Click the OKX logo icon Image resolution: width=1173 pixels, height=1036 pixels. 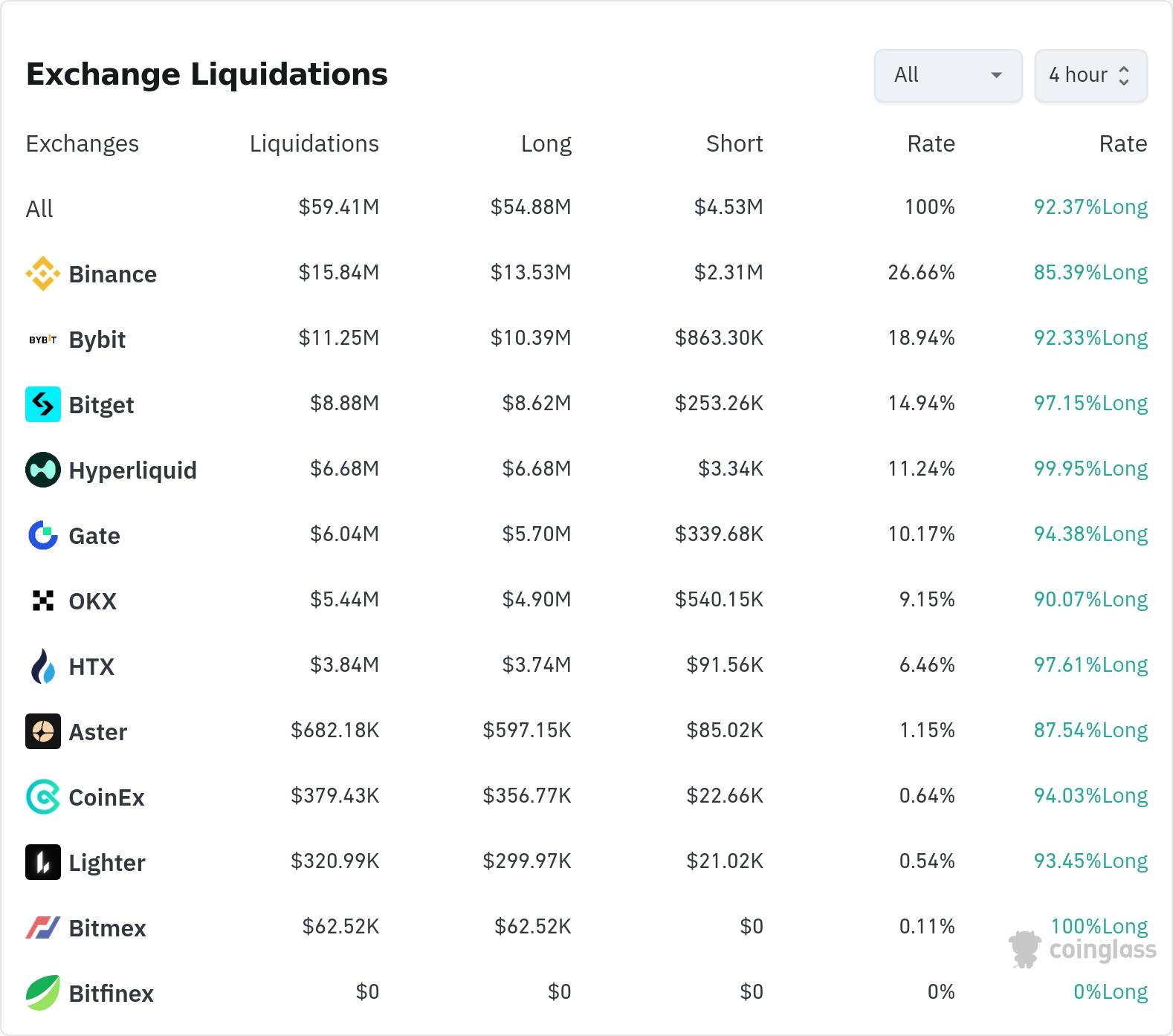pos(43,600)
